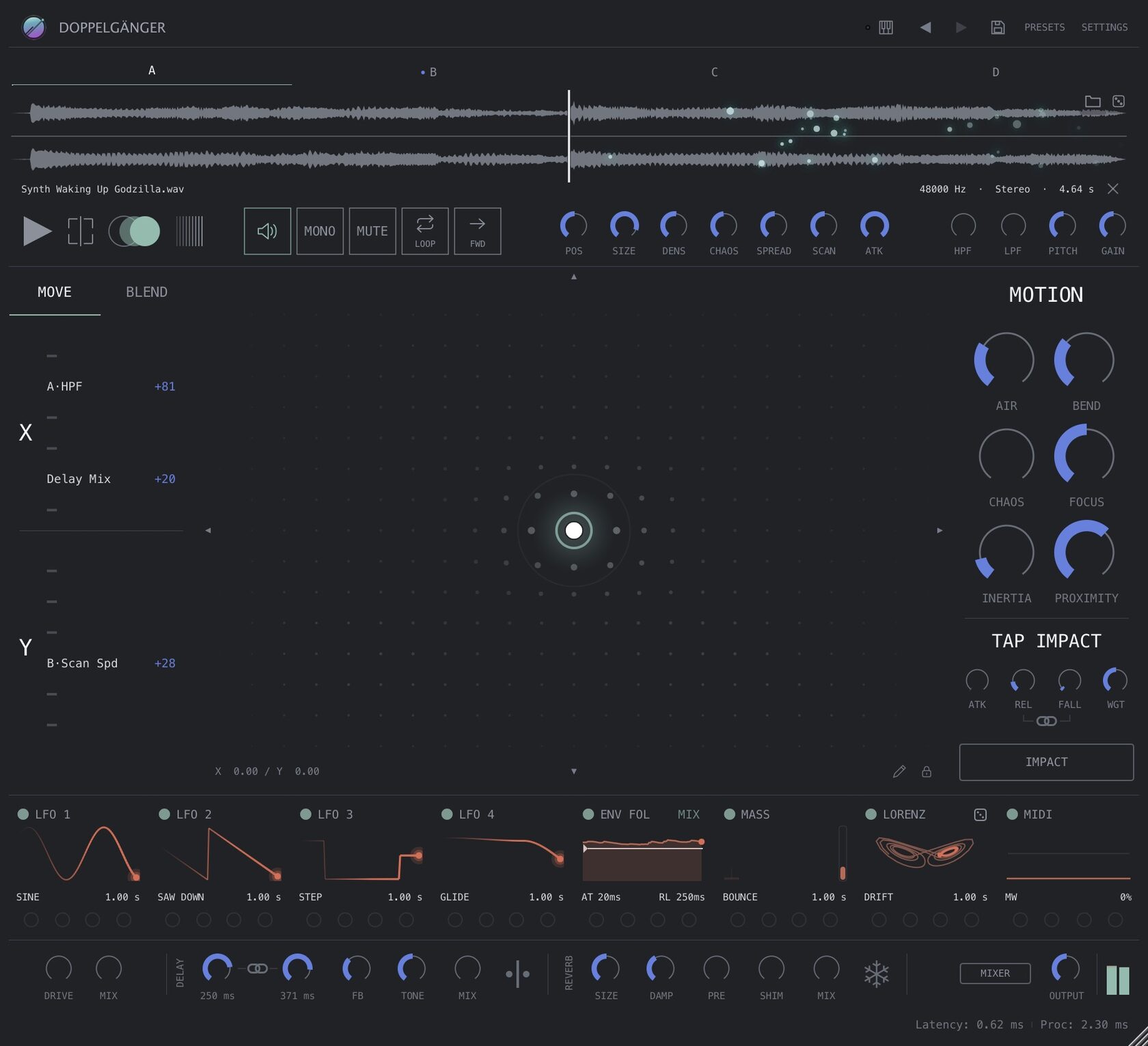Toggle the FWD direction button
This screenshot has width=1148, height=1046.
click(x=478, y=231)
